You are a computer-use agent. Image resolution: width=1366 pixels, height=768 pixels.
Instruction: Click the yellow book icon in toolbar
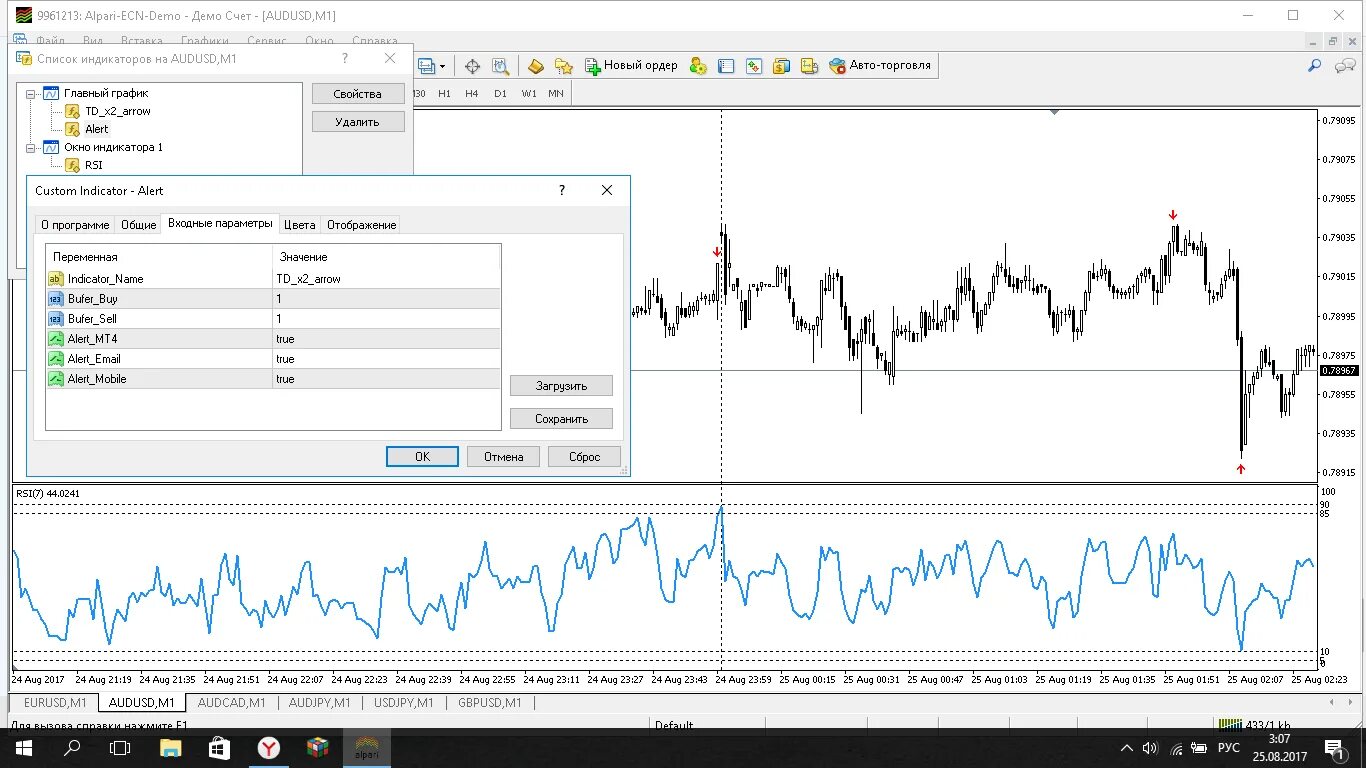pos(536,66)
